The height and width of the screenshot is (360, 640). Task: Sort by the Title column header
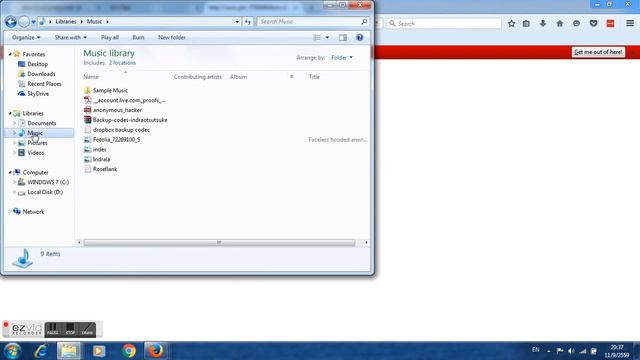(314, 77)
